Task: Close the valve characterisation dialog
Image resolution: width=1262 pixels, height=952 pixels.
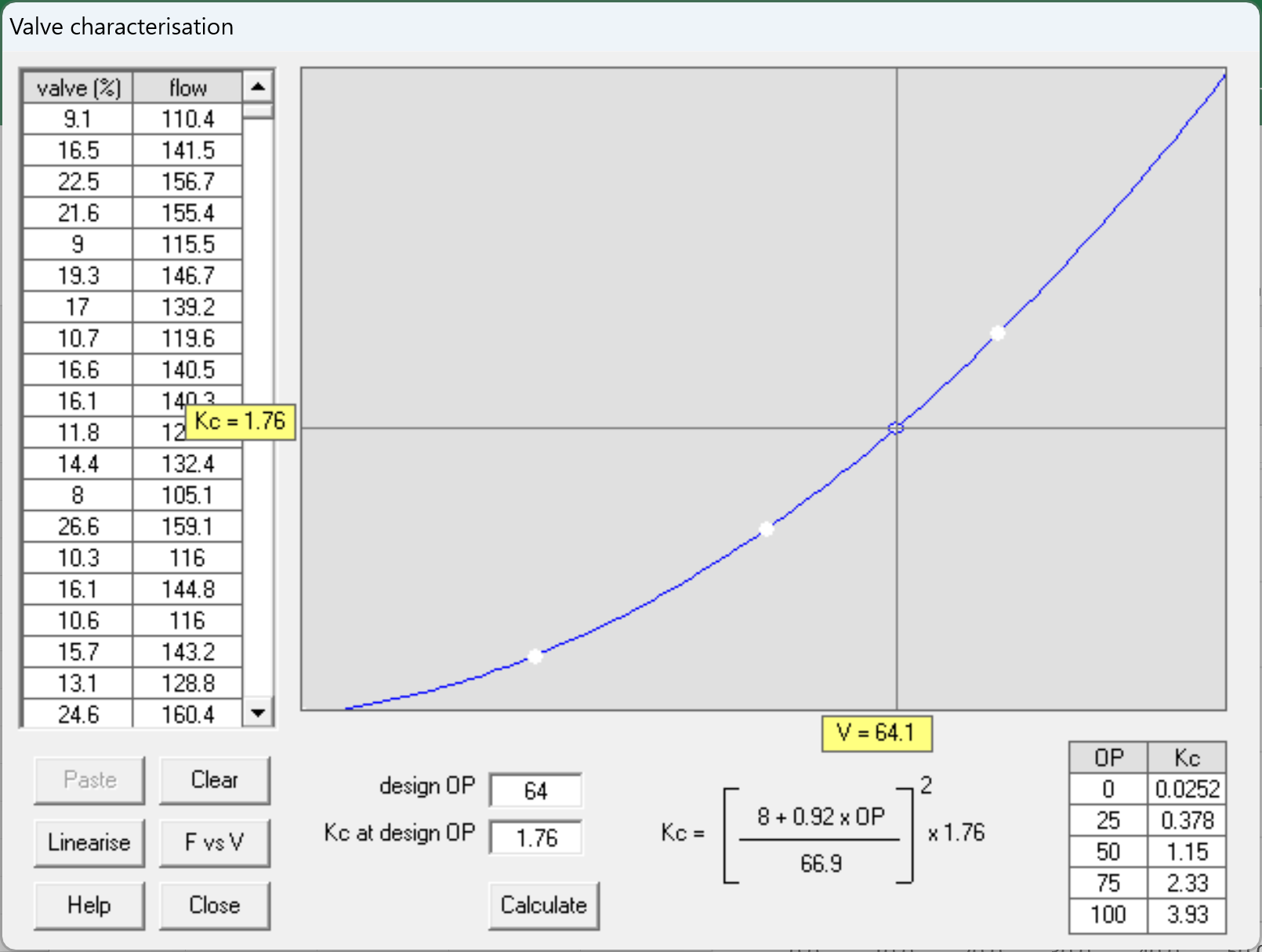Action: 214,905
